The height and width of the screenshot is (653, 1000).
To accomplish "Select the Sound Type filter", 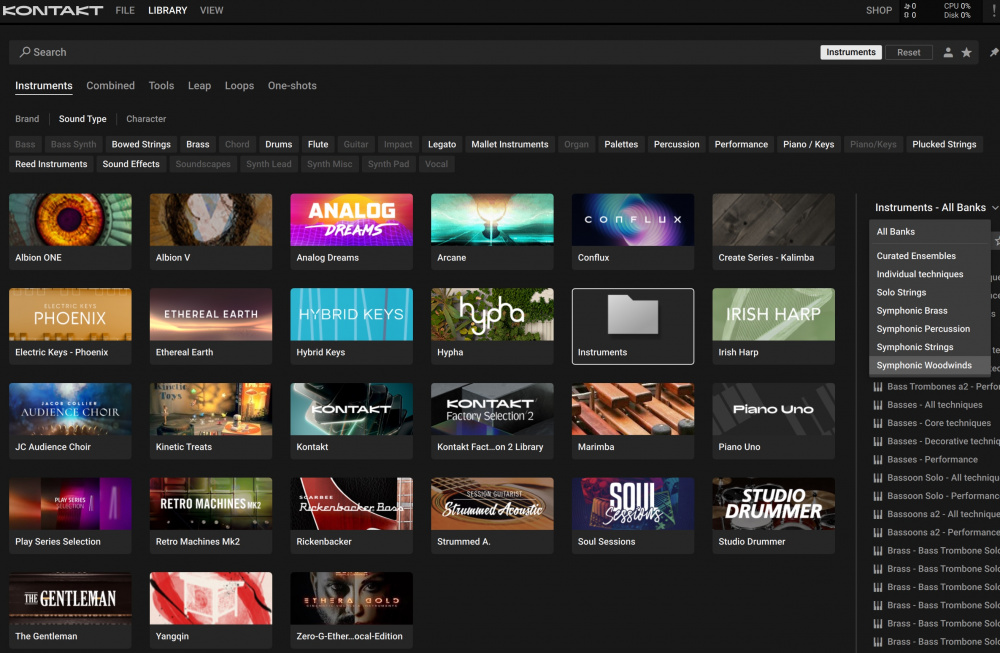I will click(x=82, y=119).
